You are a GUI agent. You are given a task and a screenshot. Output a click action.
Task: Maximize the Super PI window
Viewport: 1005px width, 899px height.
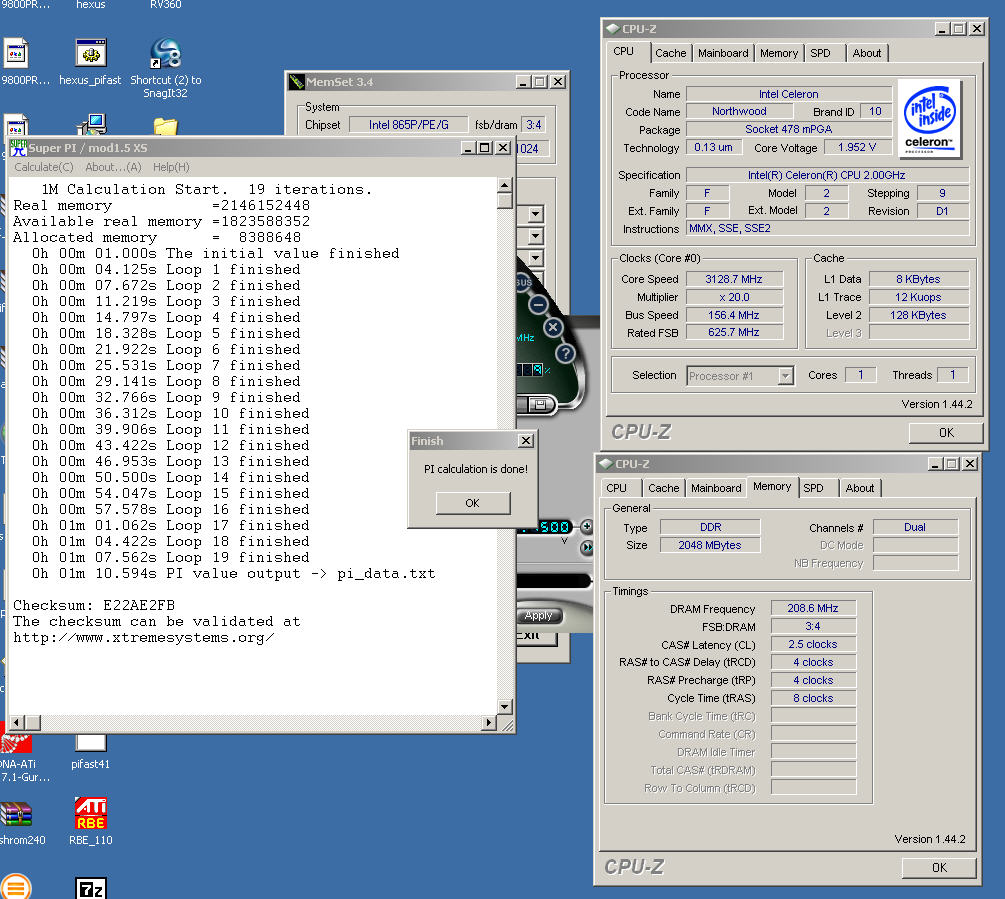point(485,148)
